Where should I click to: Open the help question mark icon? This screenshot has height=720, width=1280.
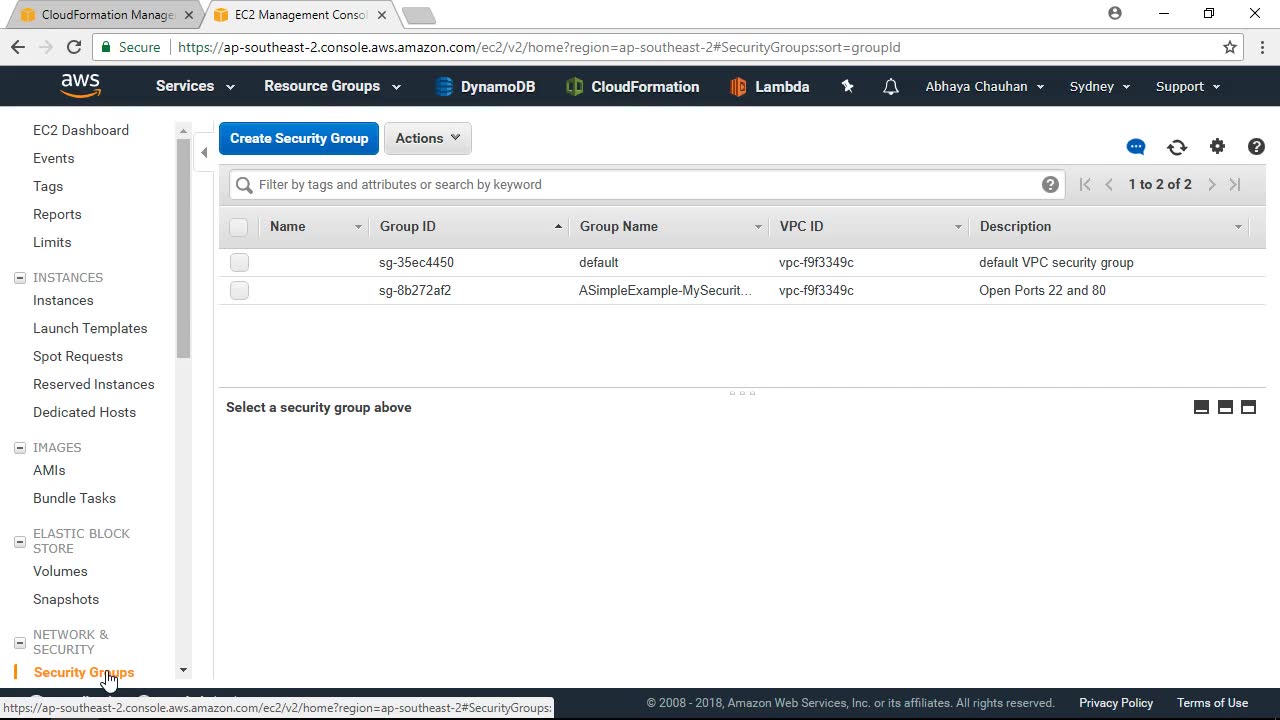click(1257, 146)
